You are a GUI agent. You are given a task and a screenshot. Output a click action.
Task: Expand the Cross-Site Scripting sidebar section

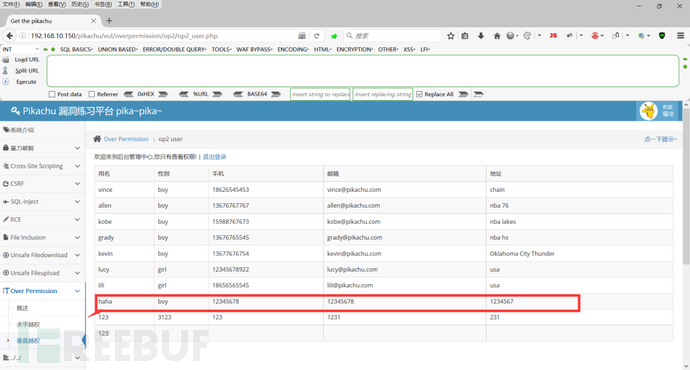[x=42, y=166]
